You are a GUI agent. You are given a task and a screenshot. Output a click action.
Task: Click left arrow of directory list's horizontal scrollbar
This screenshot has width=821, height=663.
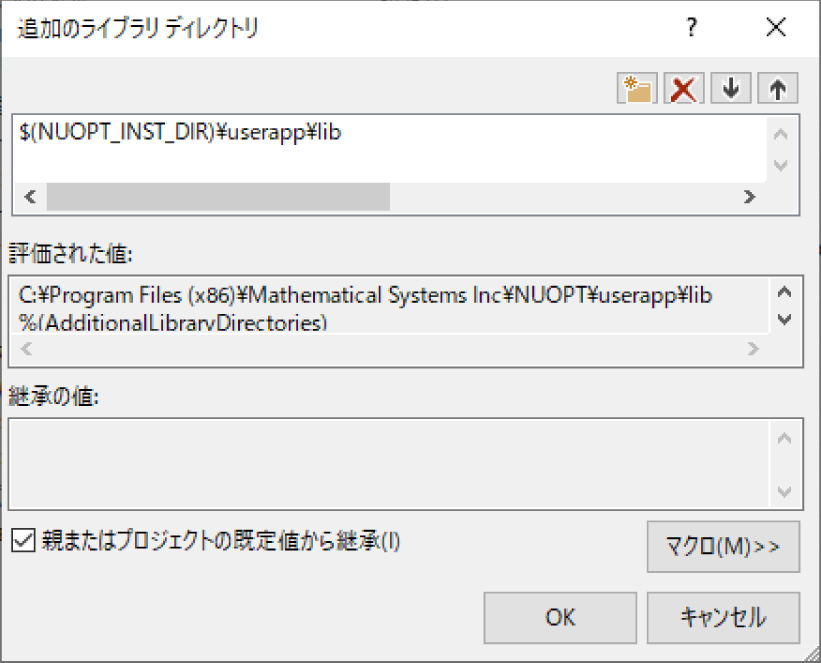click(x=30, y=197)
